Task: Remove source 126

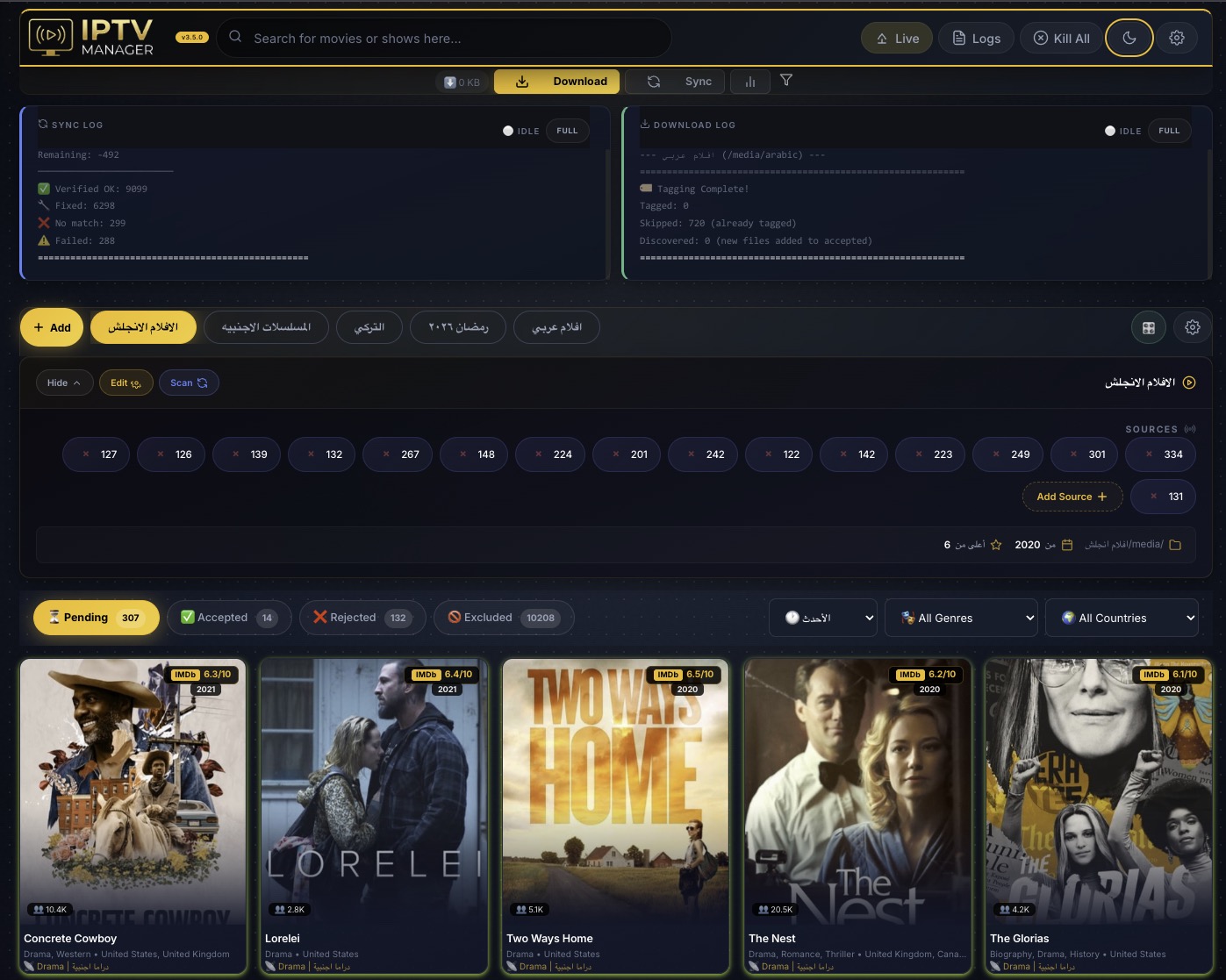Action: pos(160,454)
